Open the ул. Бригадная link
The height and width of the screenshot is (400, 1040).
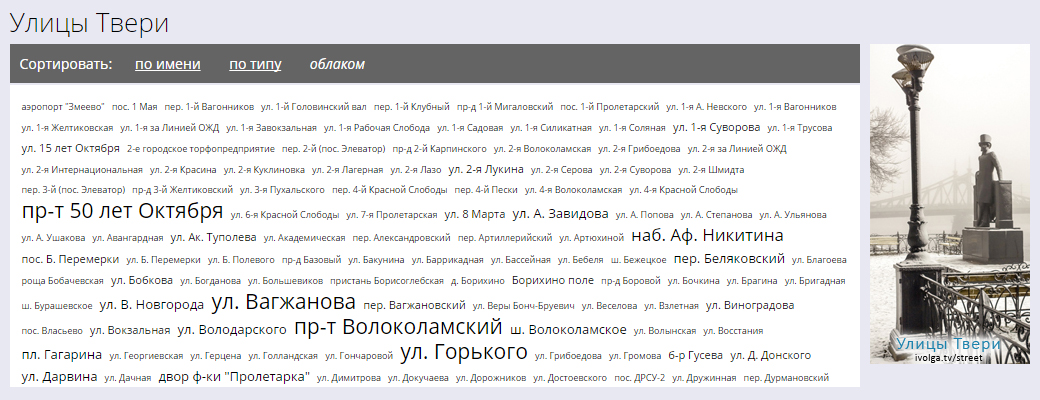point(815,281)
